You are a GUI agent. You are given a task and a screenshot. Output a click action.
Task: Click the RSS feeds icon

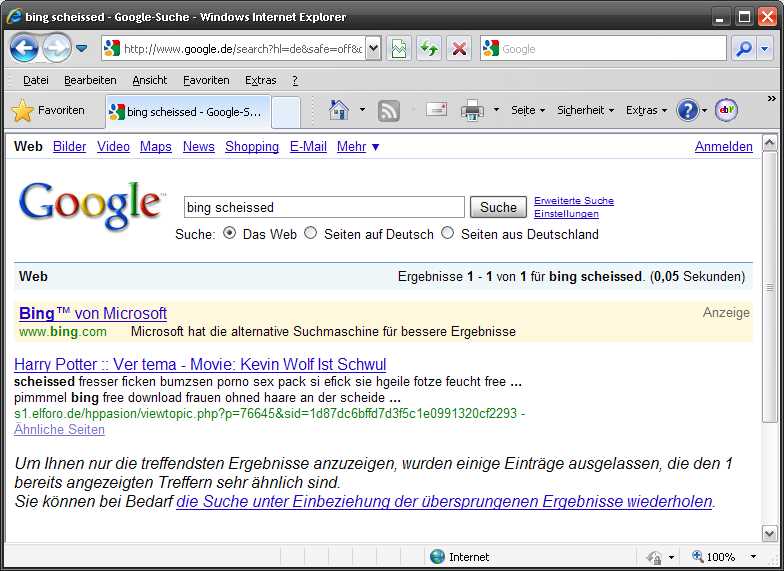coord(388,110)
